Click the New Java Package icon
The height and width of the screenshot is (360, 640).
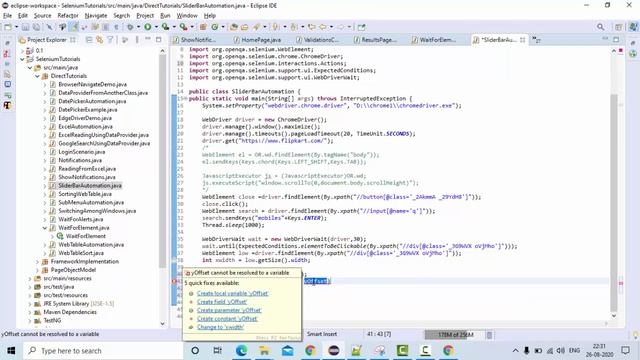[x=203, y=27]
